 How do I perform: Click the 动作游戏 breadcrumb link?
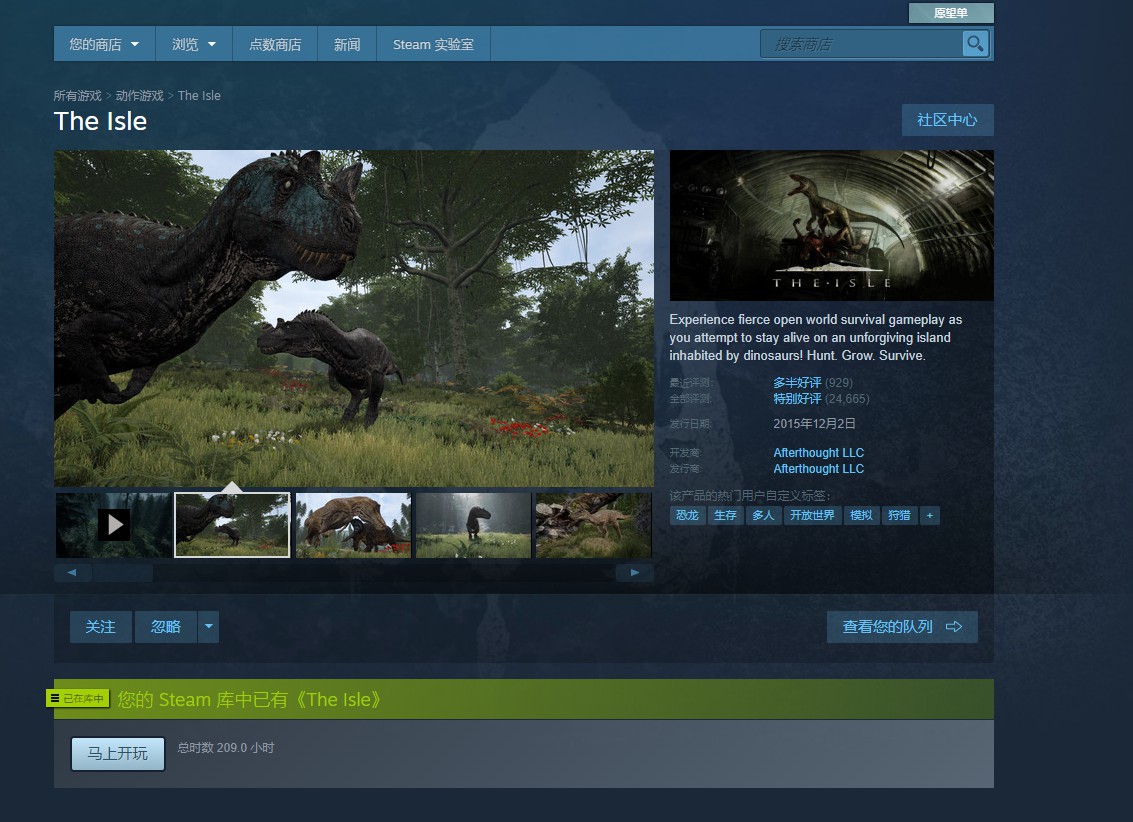pyautogui.click(x=139, y=95)
